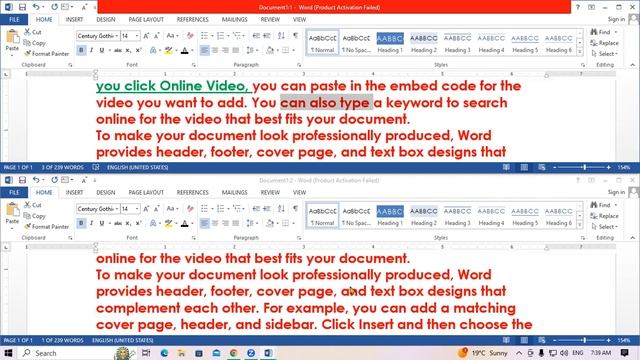Apply No Spacing style in top window
Image resolution: width=640 pixels, height=360 pixels.
click(356, 43)
